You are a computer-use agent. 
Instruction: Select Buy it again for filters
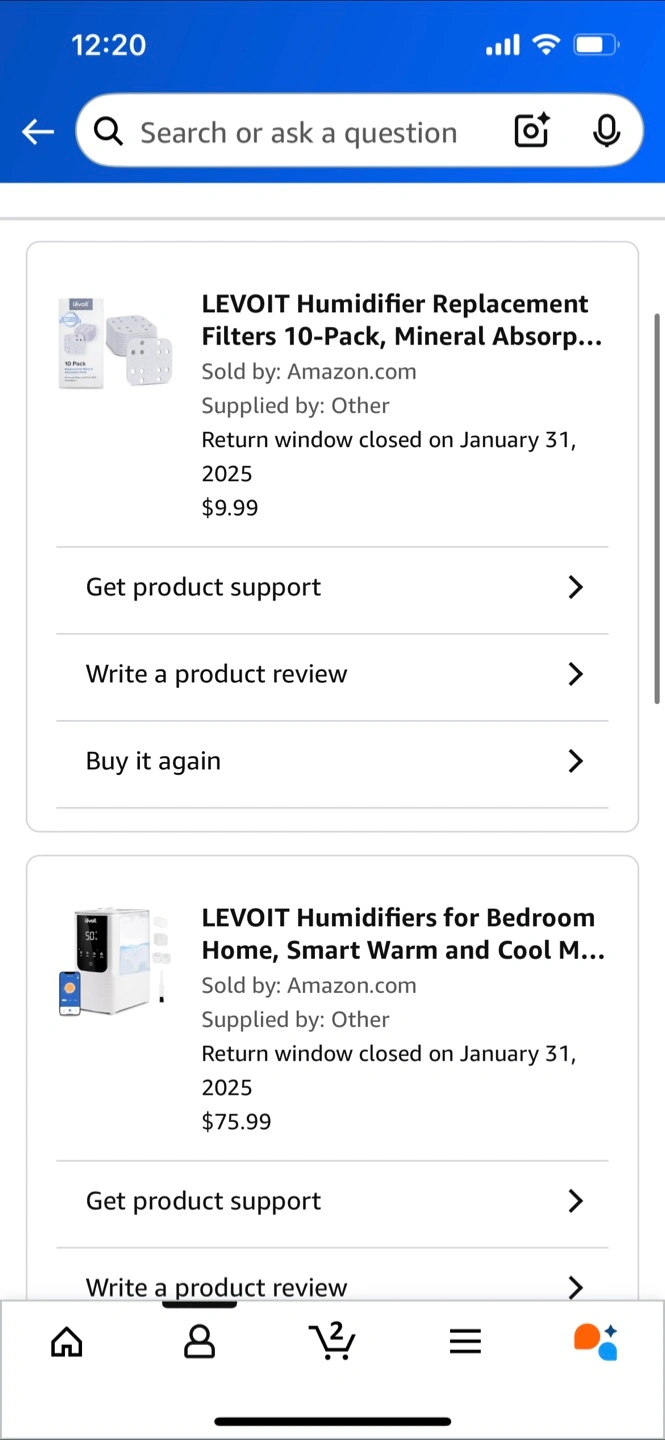(332, 761)
